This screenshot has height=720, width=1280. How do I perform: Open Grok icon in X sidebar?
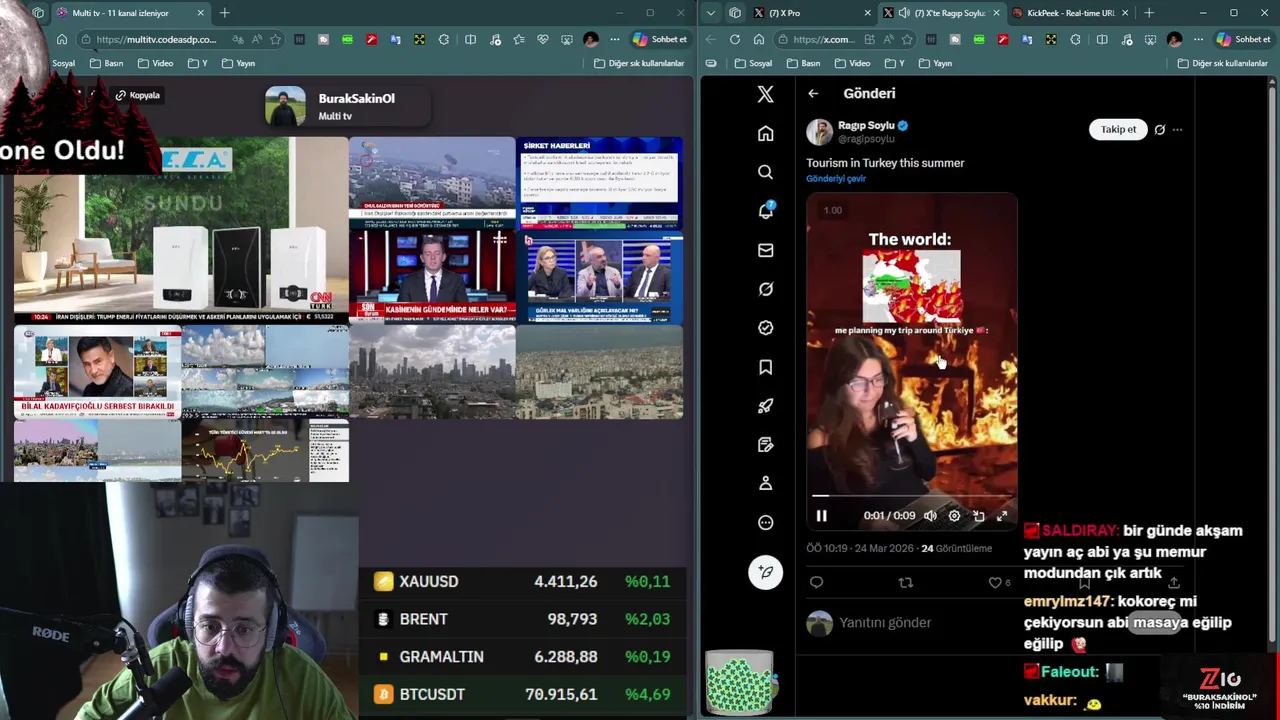pyautogui.click(x=765, y=289)
